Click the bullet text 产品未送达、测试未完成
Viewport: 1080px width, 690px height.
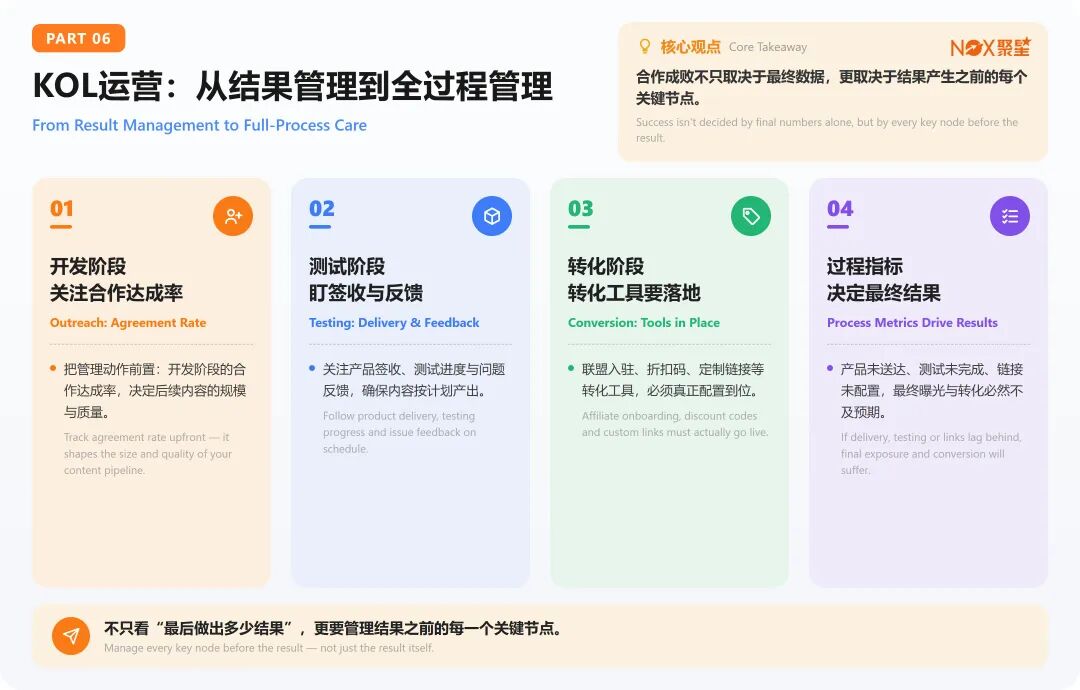click(932, 390)
